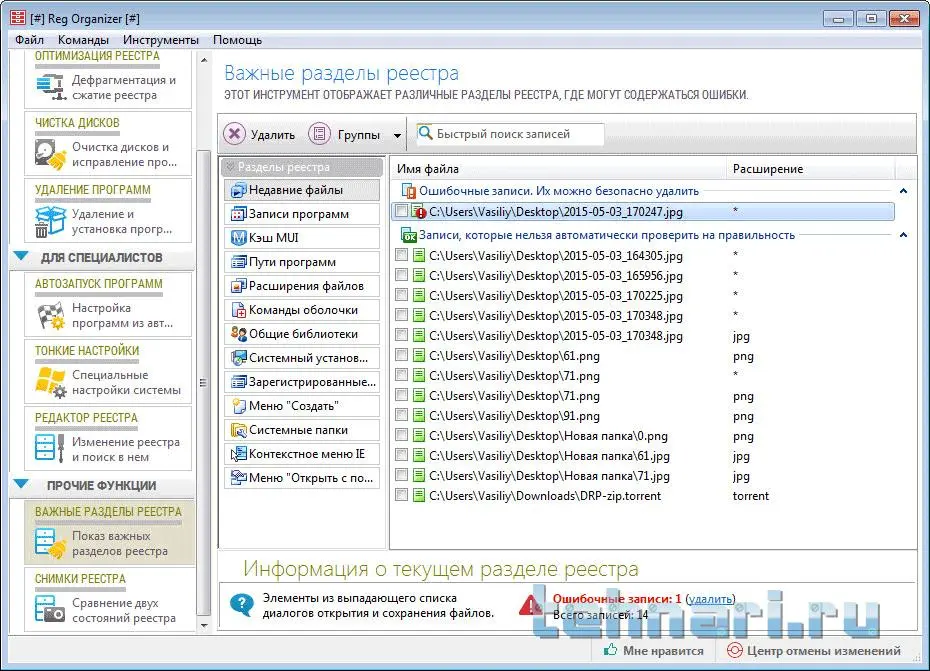The width and height of the screenshot is (930, 671).
Task: Click the registry snapshots camera icon
Action: click(49, 609)
